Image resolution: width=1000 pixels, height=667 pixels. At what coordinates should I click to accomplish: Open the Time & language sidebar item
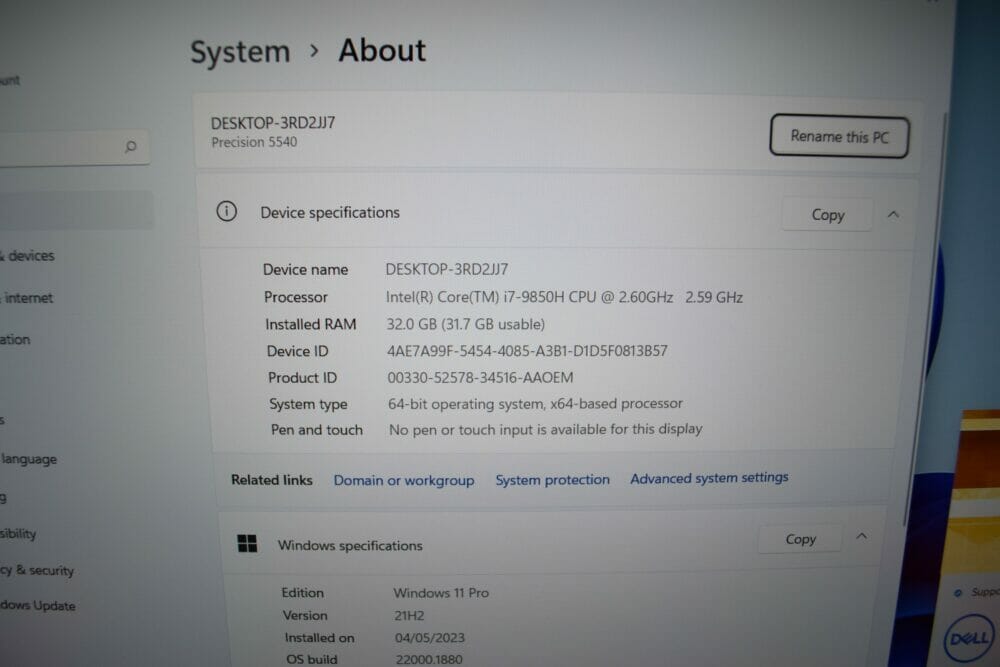[29, 459]
